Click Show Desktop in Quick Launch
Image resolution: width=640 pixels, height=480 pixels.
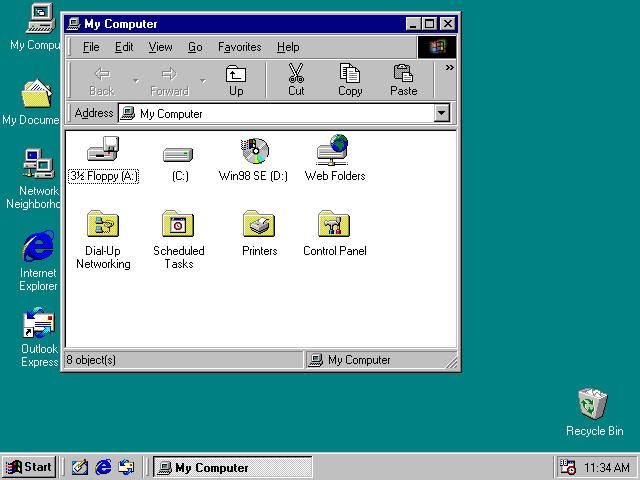click(x=80, y=467)
